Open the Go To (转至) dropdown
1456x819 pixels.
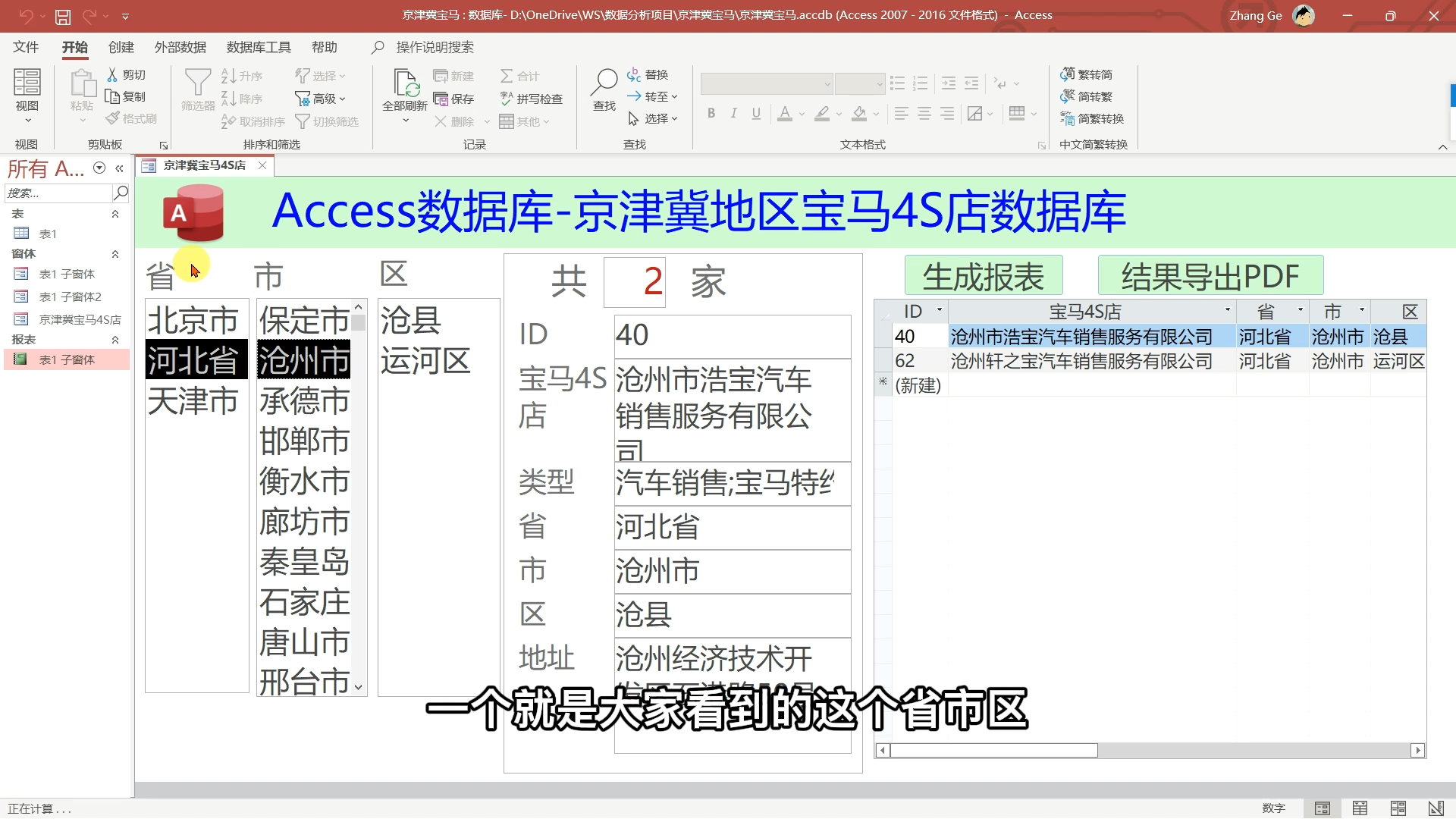652,96
